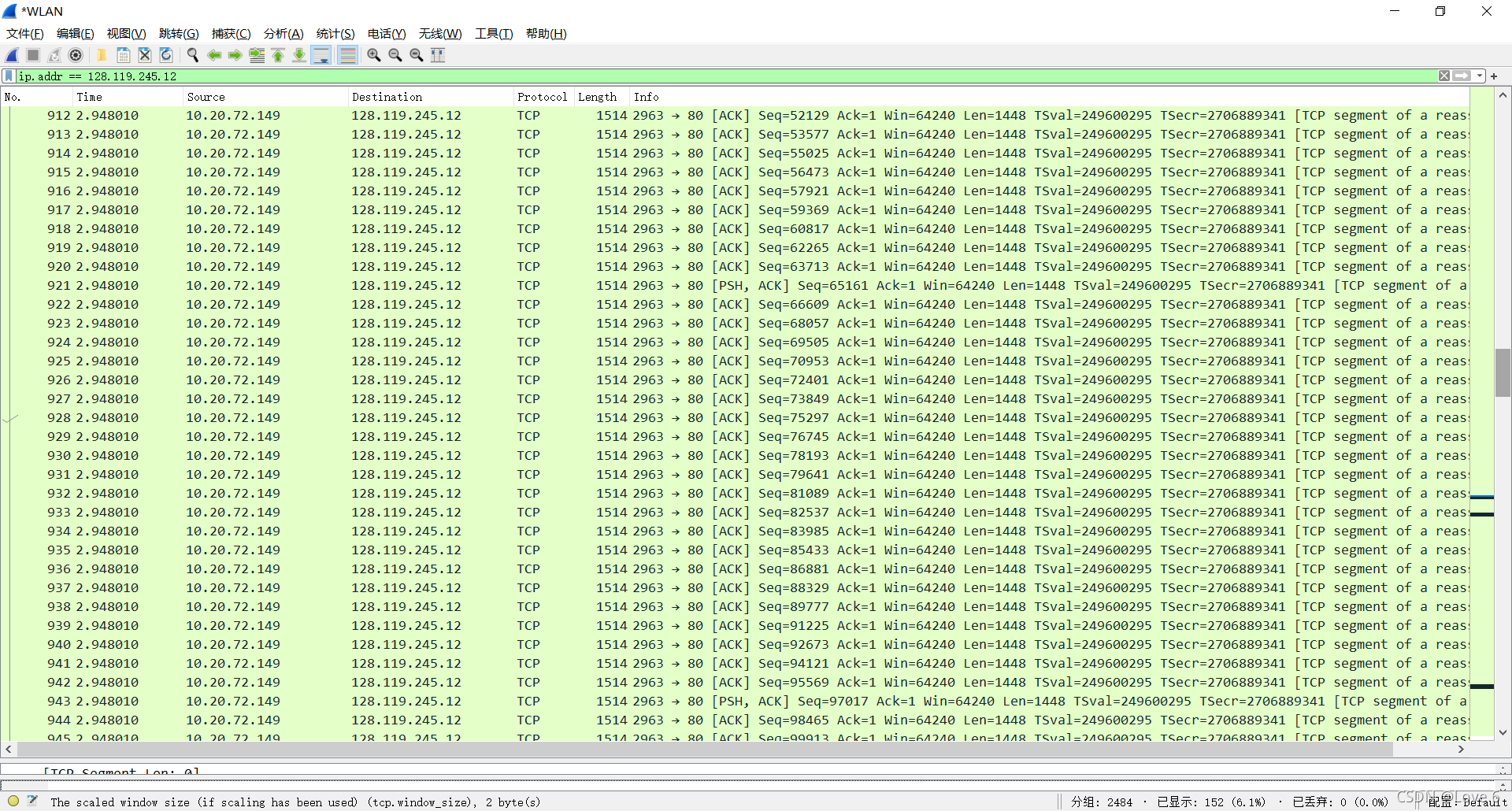Save the capture file
The image size is (1512, 811).
(123, 55)
